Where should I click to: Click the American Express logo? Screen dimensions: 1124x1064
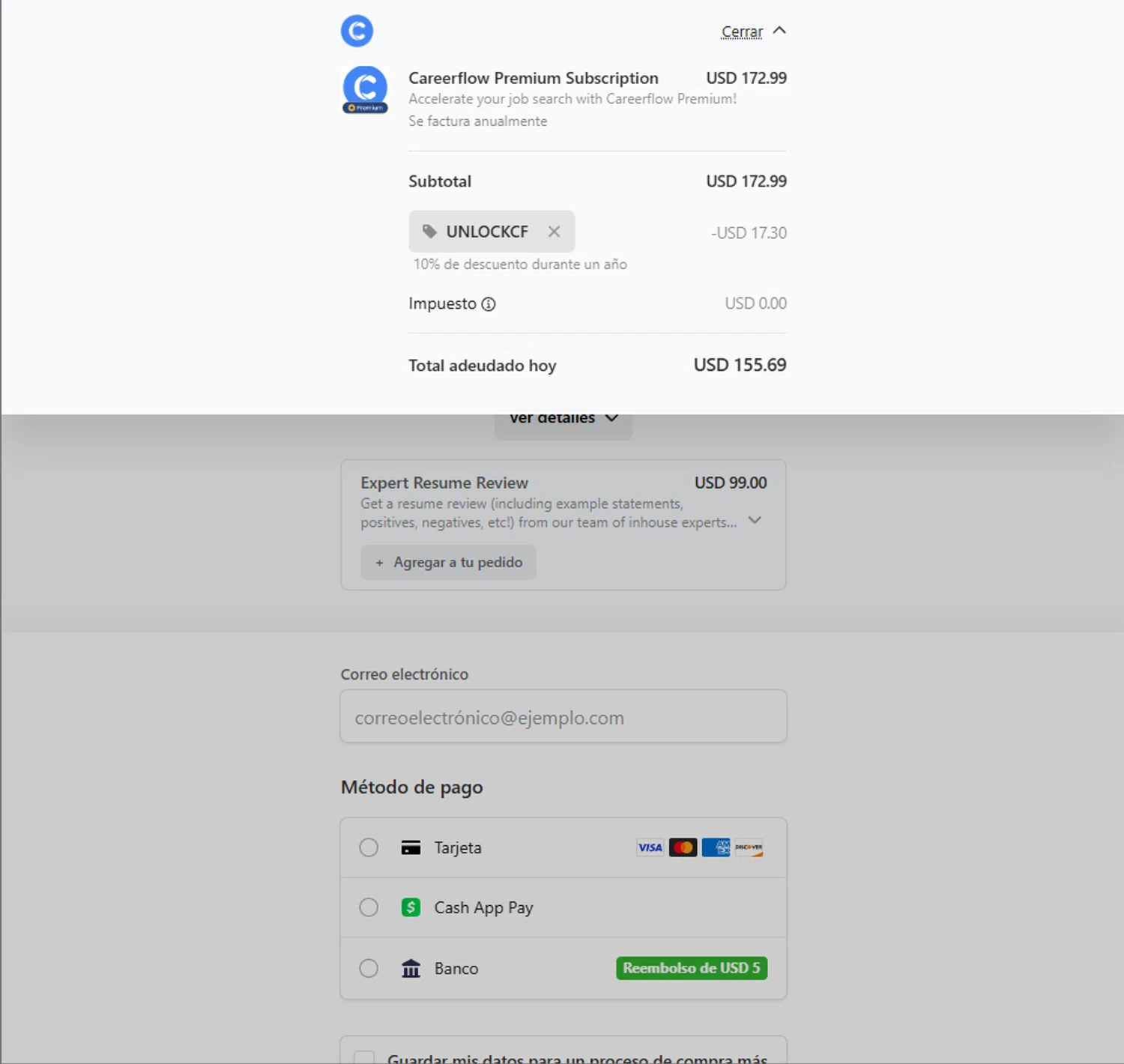[x=716, y=847]
